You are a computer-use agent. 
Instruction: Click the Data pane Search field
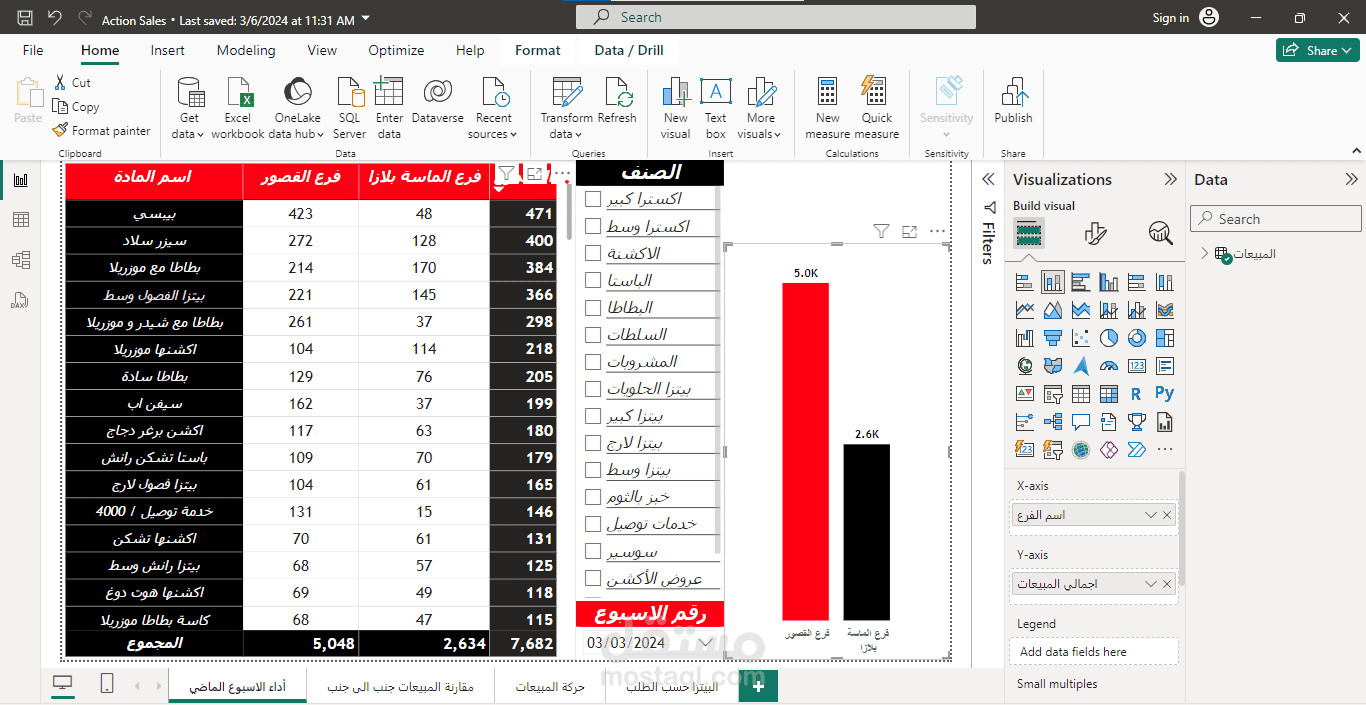click(x=1276, y=219)
